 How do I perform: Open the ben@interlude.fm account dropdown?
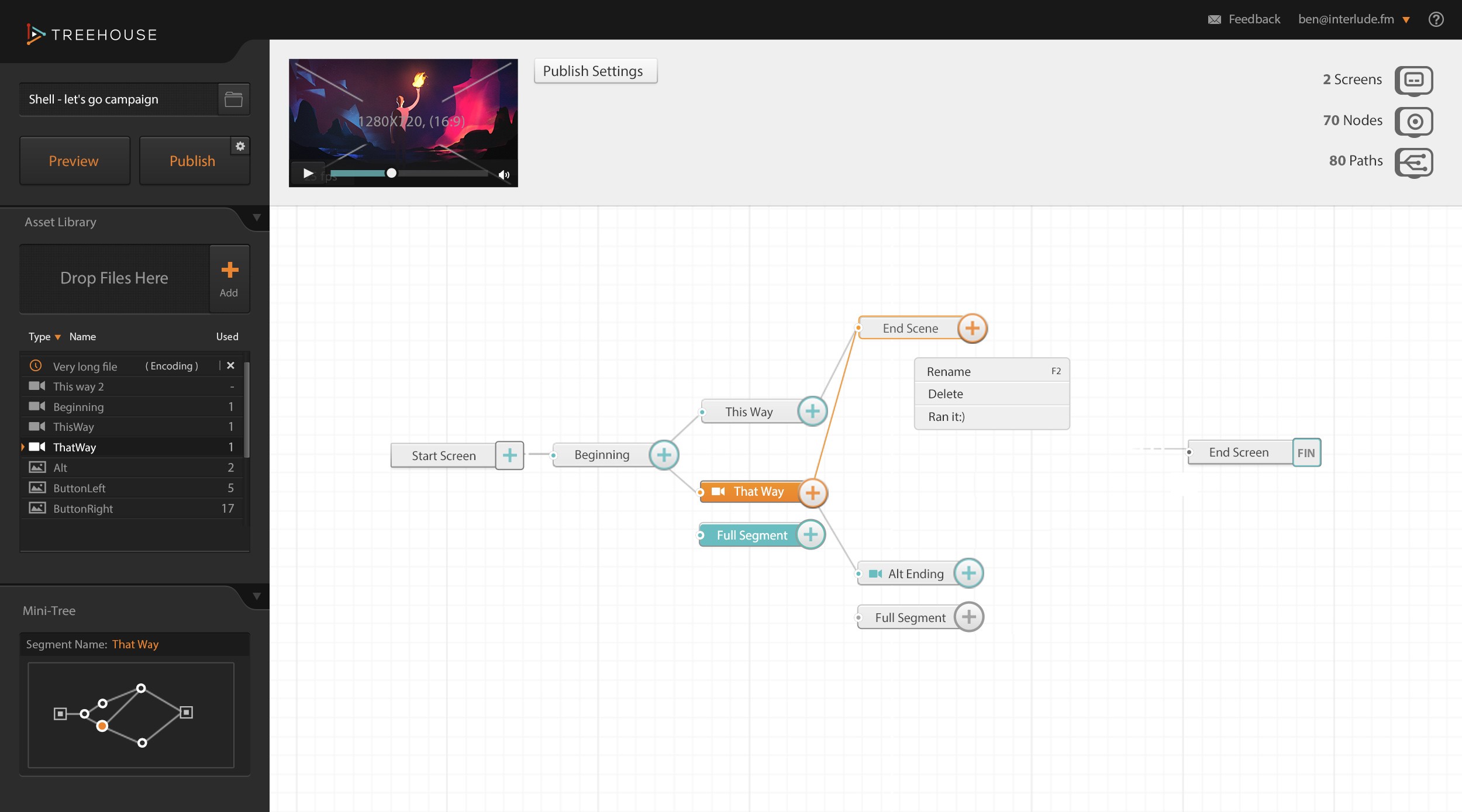[x=1406, y=20]
